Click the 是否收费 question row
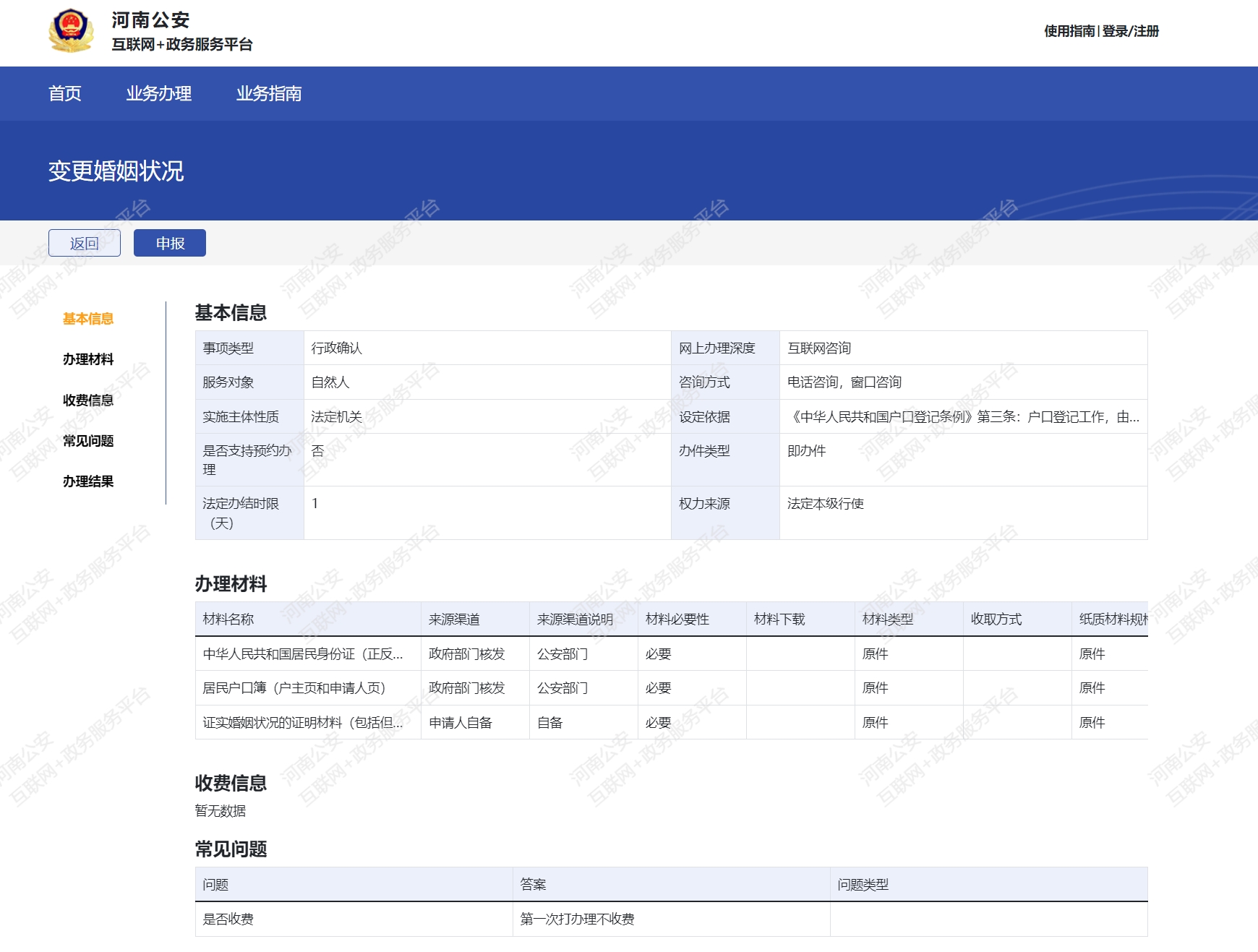This screenshot has width=1258, height=952. [x=228, y=919]
